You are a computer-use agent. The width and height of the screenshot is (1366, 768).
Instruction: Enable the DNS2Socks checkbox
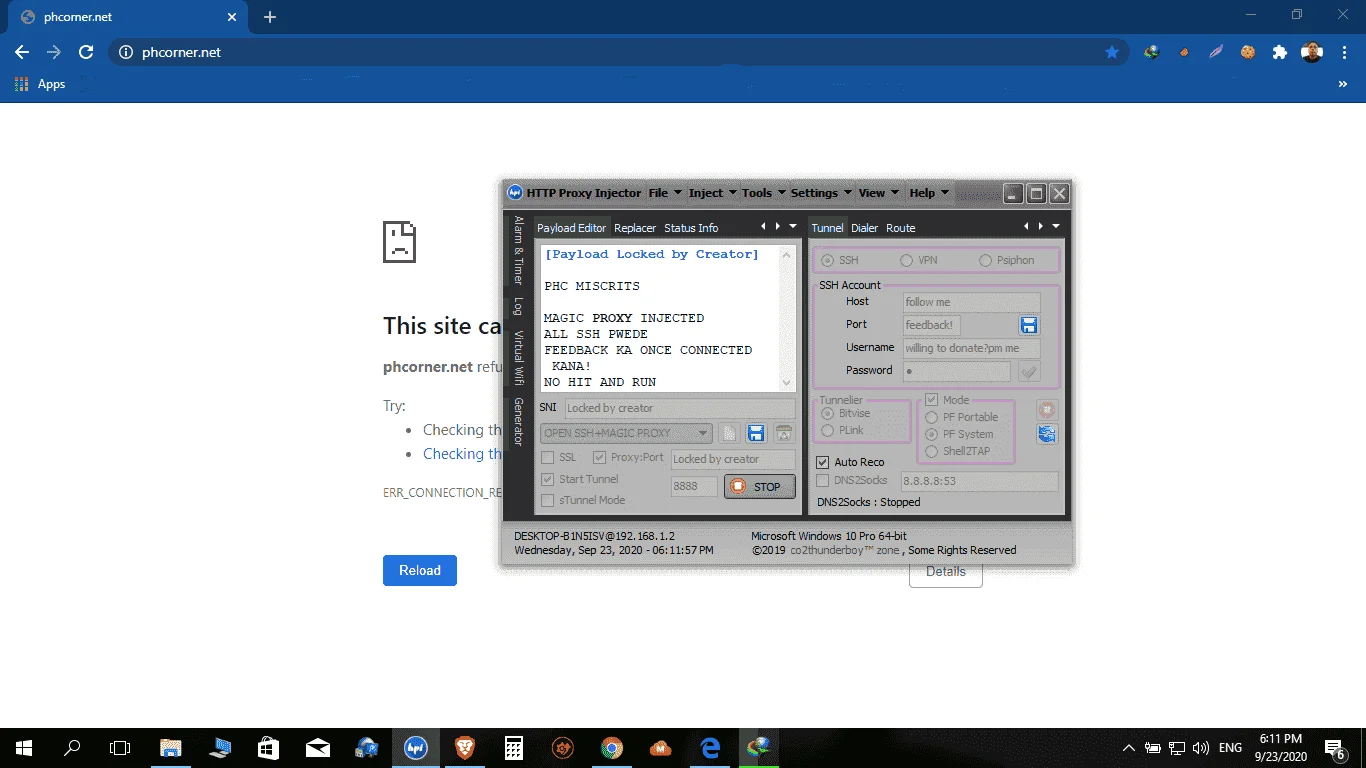[823, 480]
